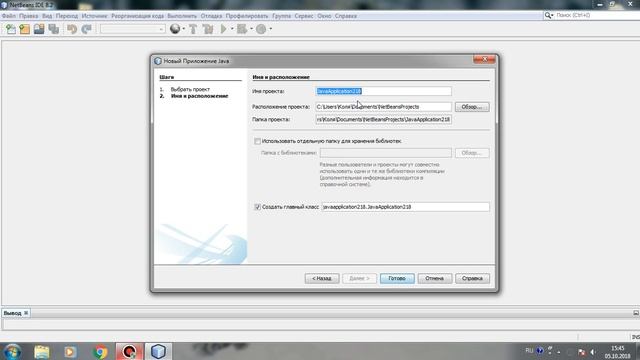Click the main class name field
The width and height of the screenshot is (640, 360).
405,207
